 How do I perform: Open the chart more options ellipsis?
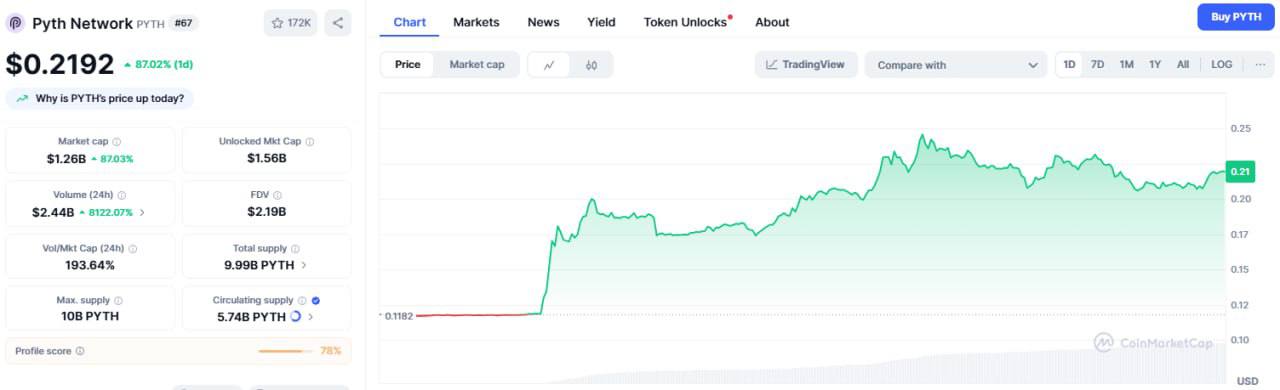coord(1259,64)
